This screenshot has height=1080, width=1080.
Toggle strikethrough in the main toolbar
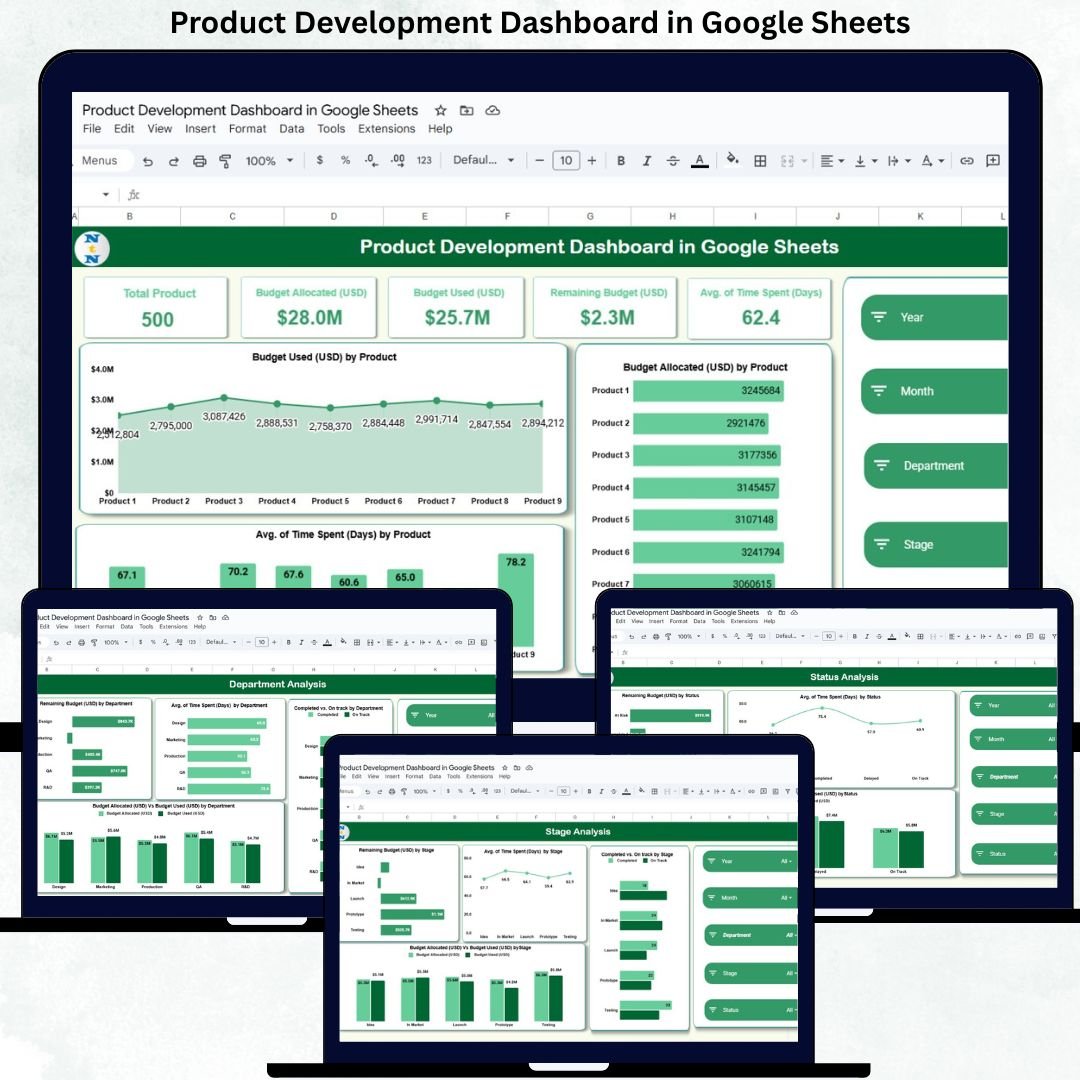click(673, 161)
